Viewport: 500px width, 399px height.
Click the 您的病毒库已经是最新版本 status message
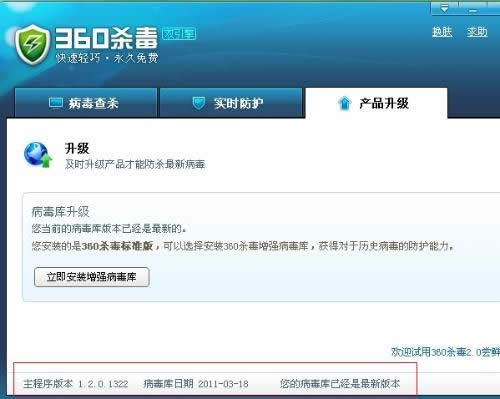point(340,384)
